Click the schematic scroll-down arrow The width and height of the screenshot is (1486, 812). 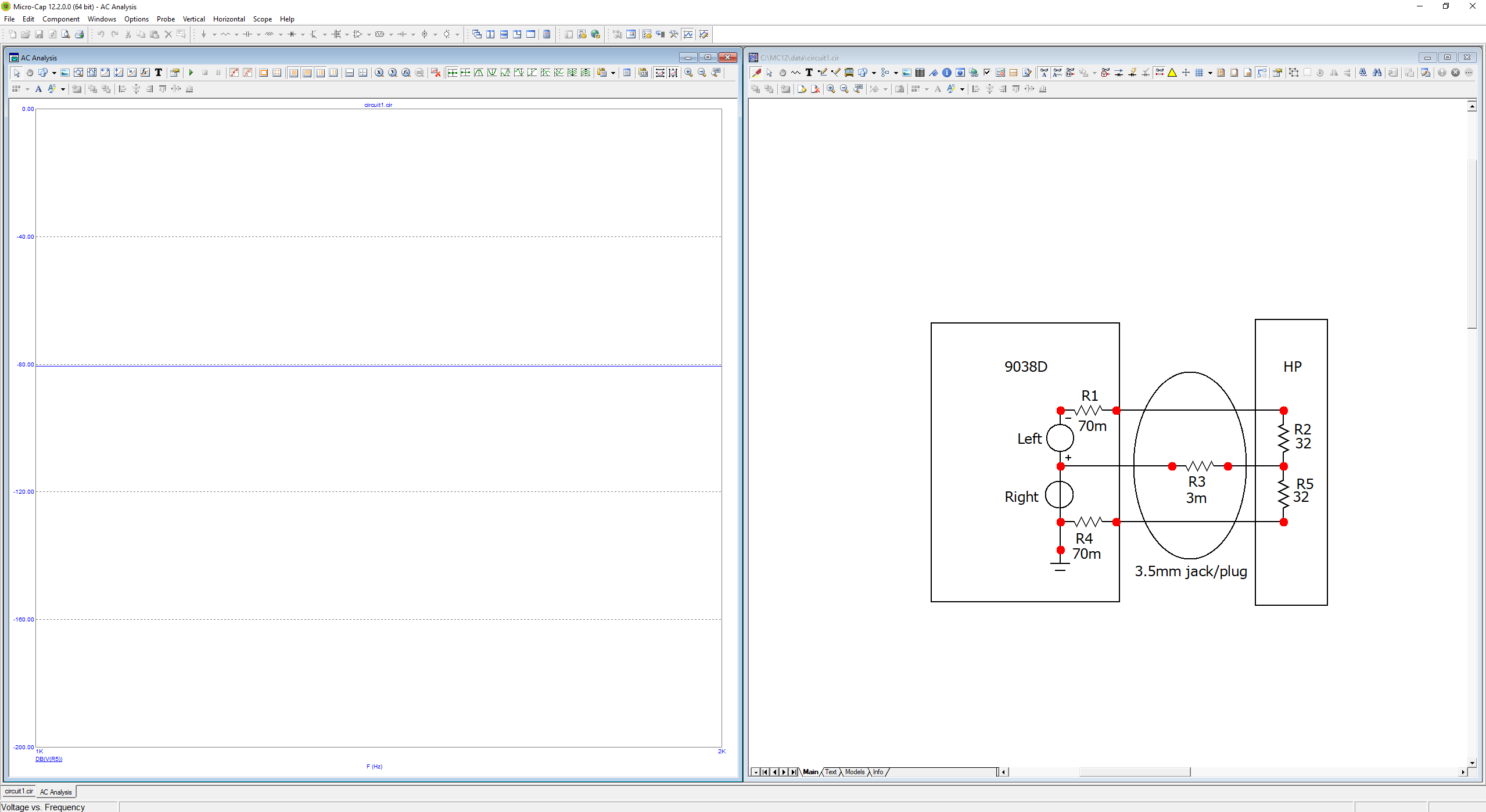pos(1471,763)
